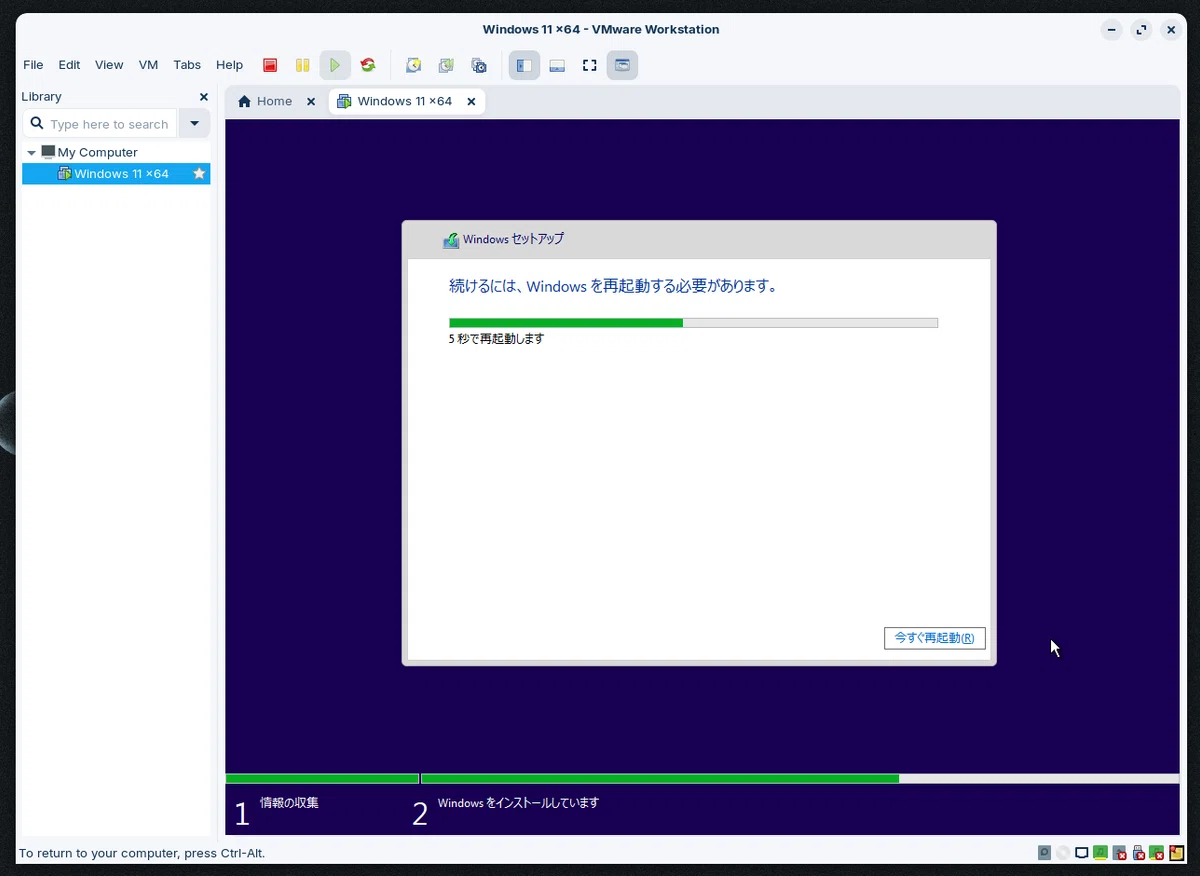Screen dimensions: 1200x876
Task: Open the Snapshot Manager icon
Action: pyautogui.click(x=479, y=65)
